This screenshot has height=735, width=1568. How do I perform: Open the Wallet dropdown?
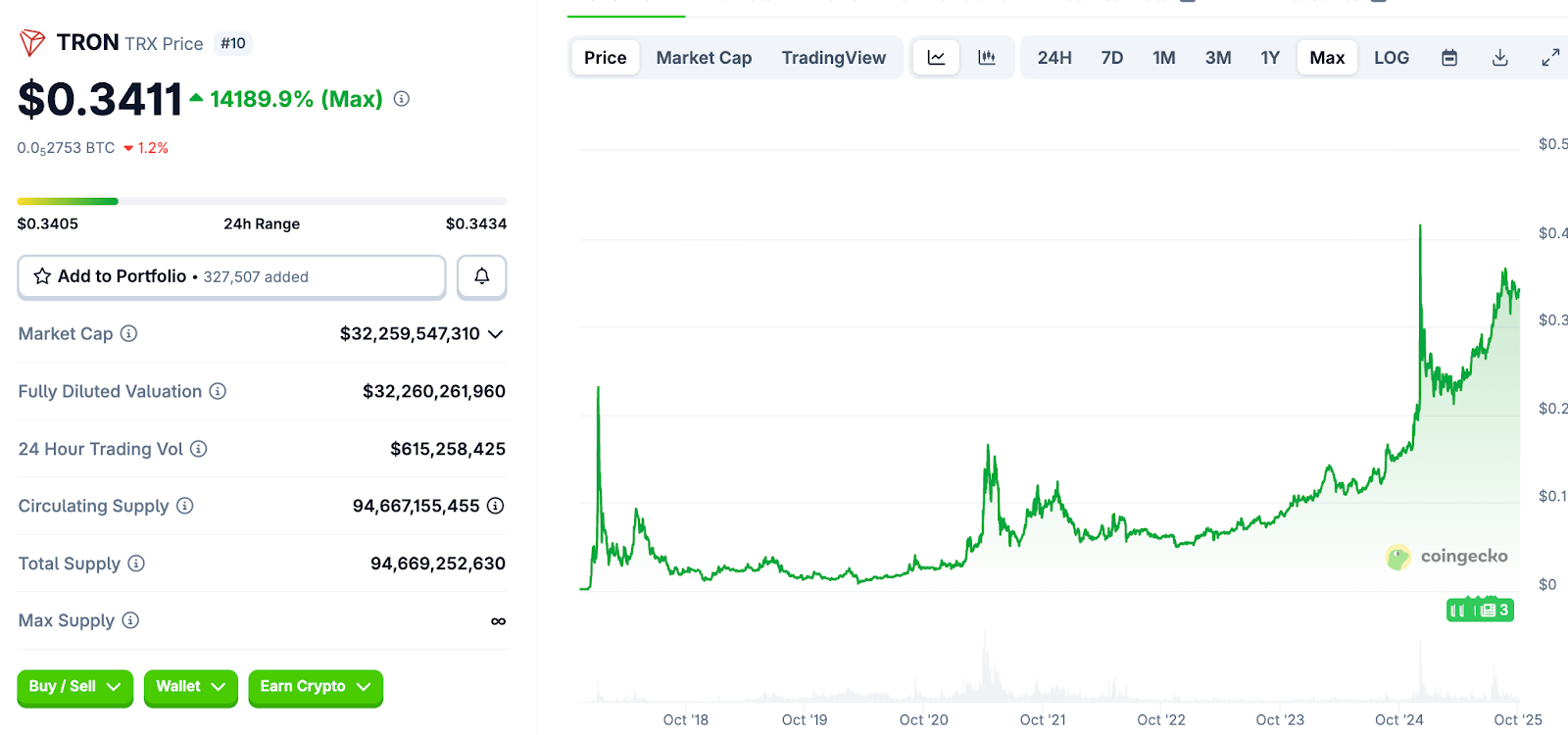coord(190,687)
